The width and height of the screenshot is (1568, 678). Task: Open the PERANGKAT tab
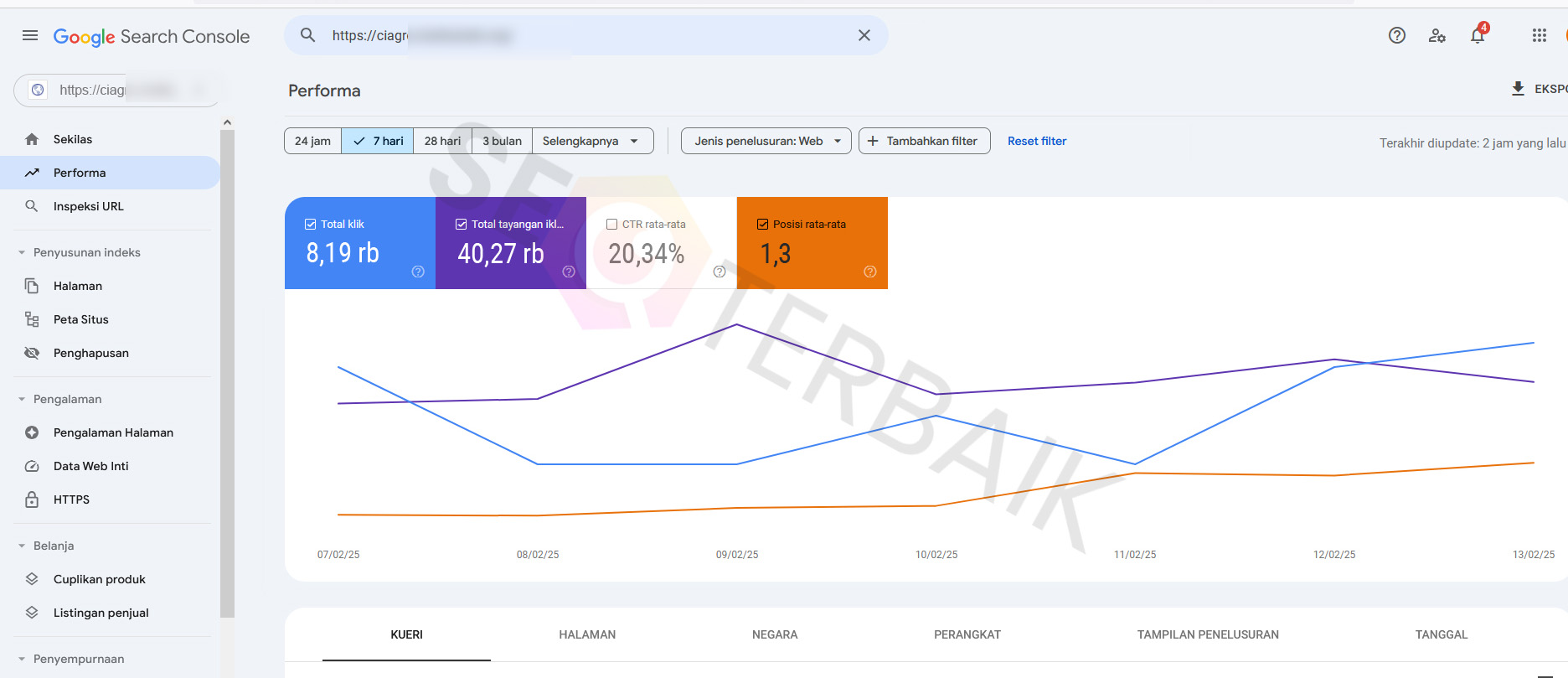(x=967, y=634)
